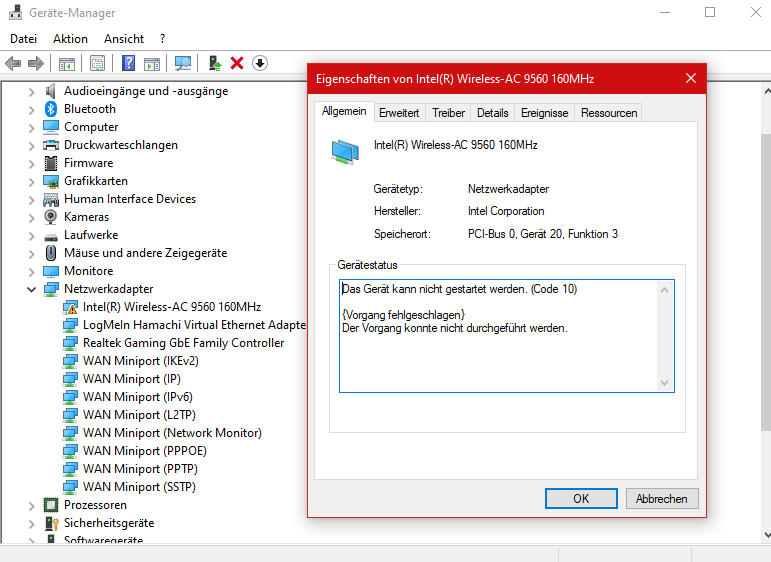Select WAN Miniport (SSTP)

pos(139,487)
